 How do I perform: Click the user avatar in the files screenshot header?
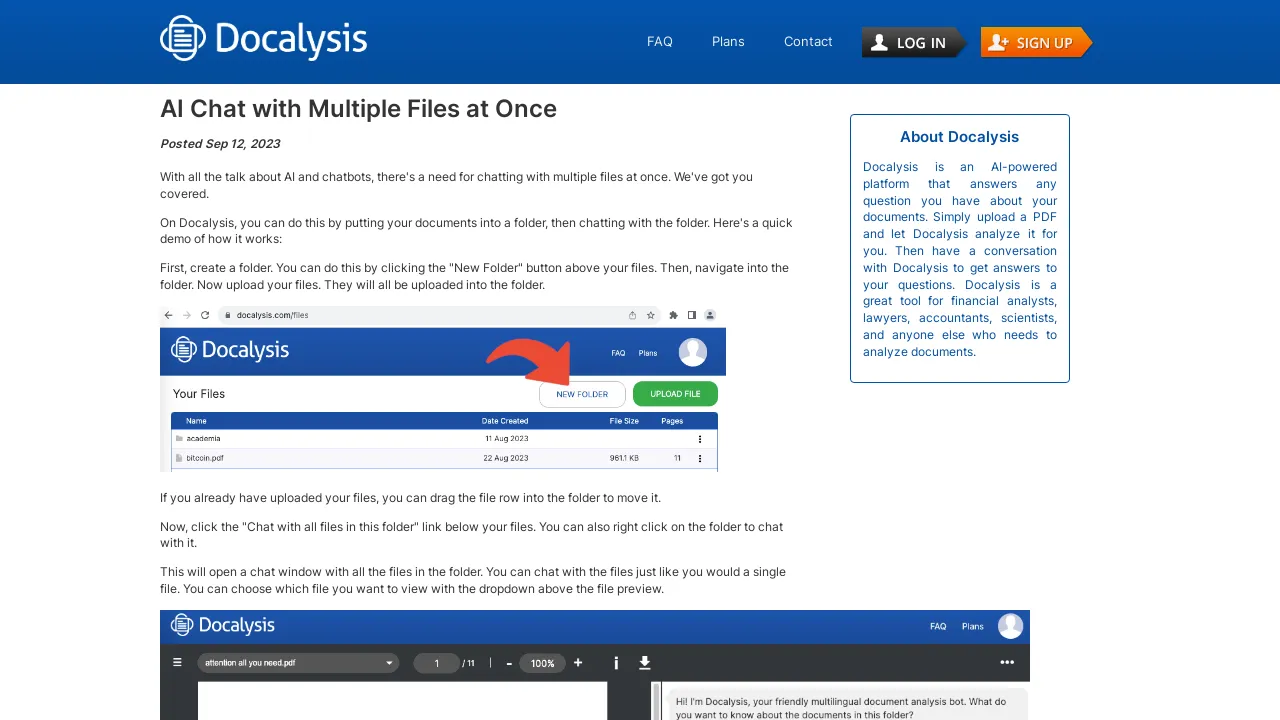pos(693,352)
